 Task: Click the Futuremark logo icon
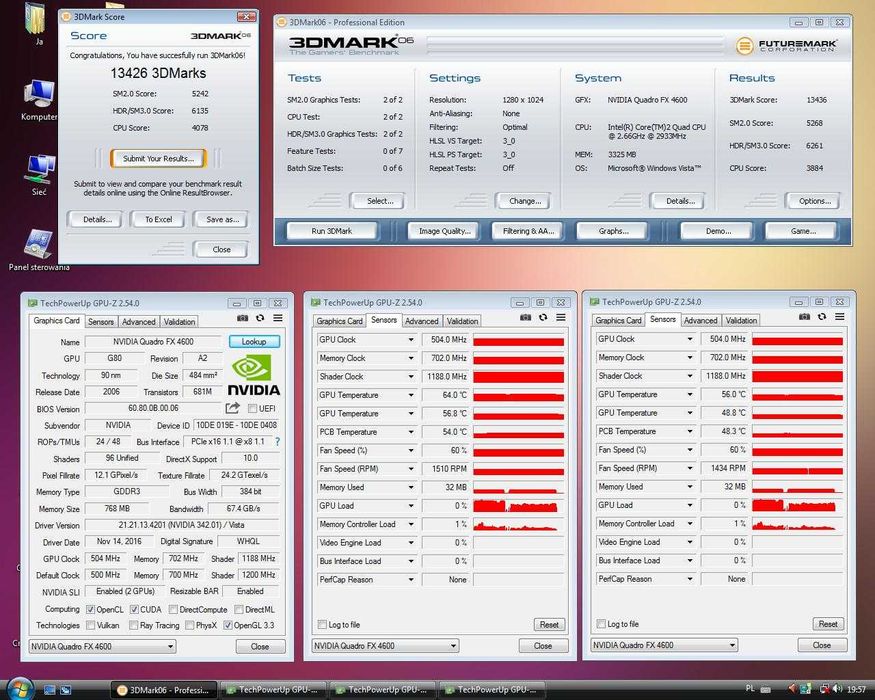coord(744,46)
